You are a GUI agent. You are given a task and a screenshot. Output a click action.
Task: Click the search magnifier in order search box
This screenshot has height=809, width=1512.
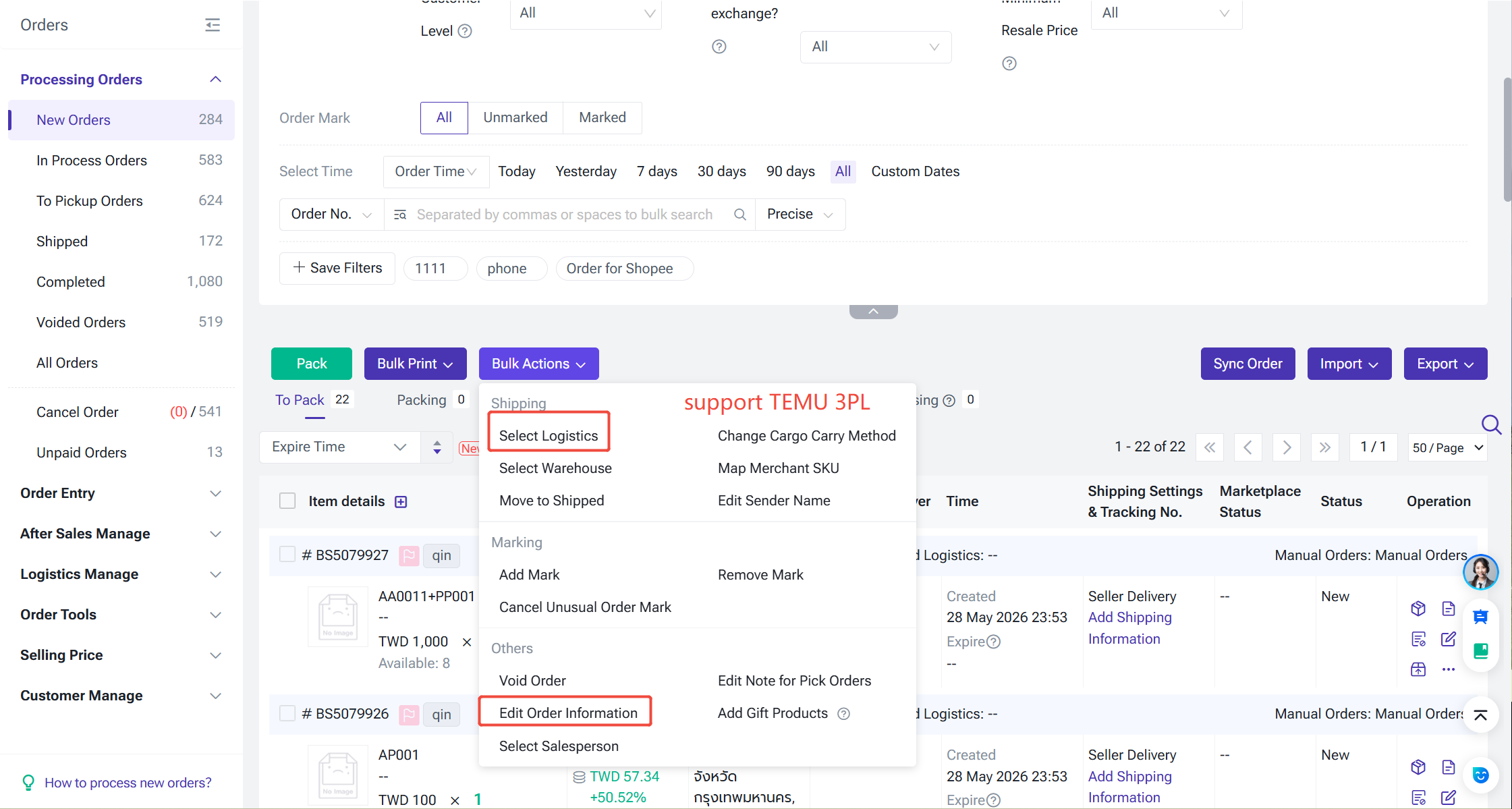[740, 215]
